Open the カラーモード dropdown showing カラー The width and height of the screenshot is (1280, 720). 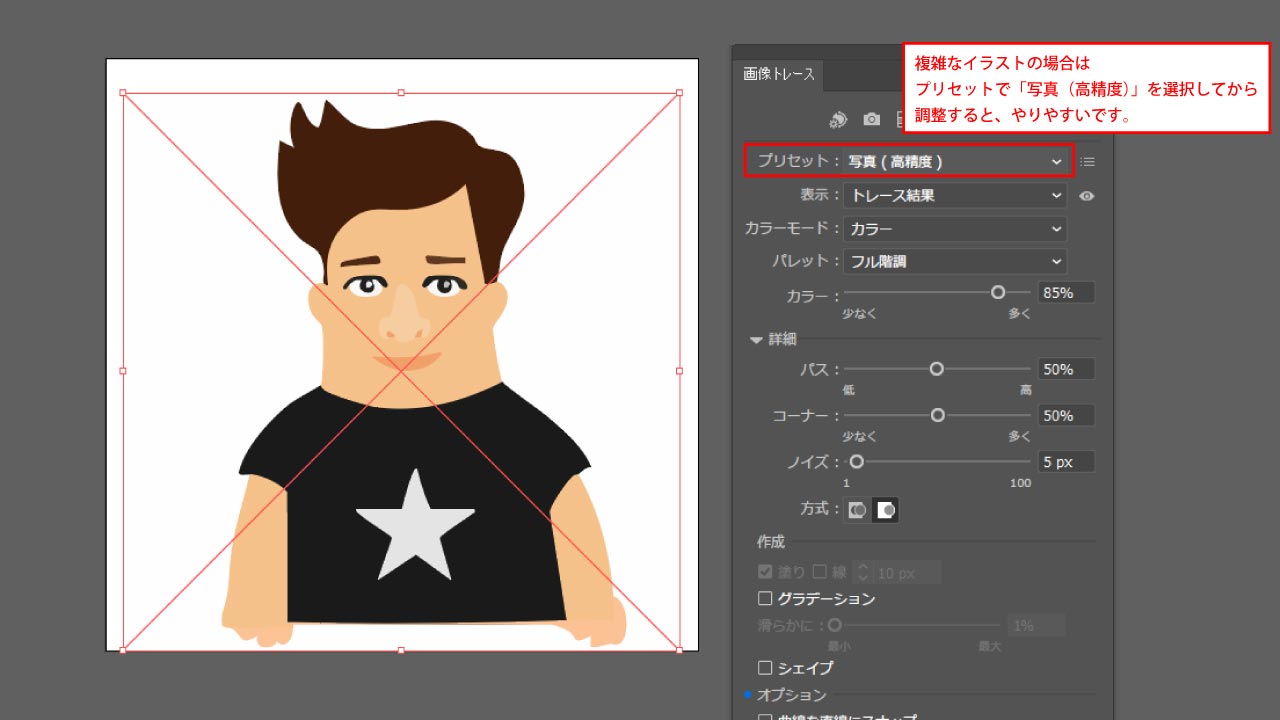(x=955, y=229)
